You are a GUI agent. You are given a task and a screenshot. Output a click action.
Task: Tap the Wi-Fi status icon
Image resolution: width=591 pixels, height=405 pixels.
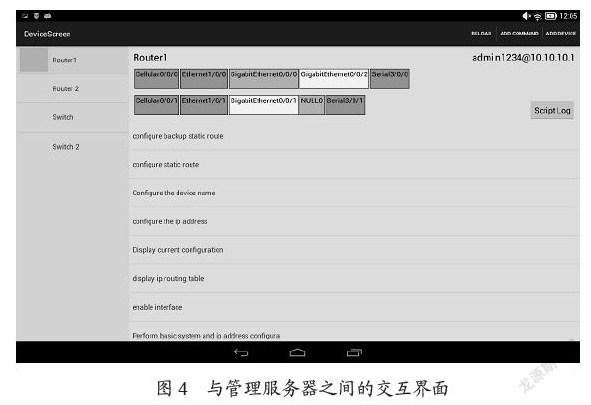tap(537, 16)
